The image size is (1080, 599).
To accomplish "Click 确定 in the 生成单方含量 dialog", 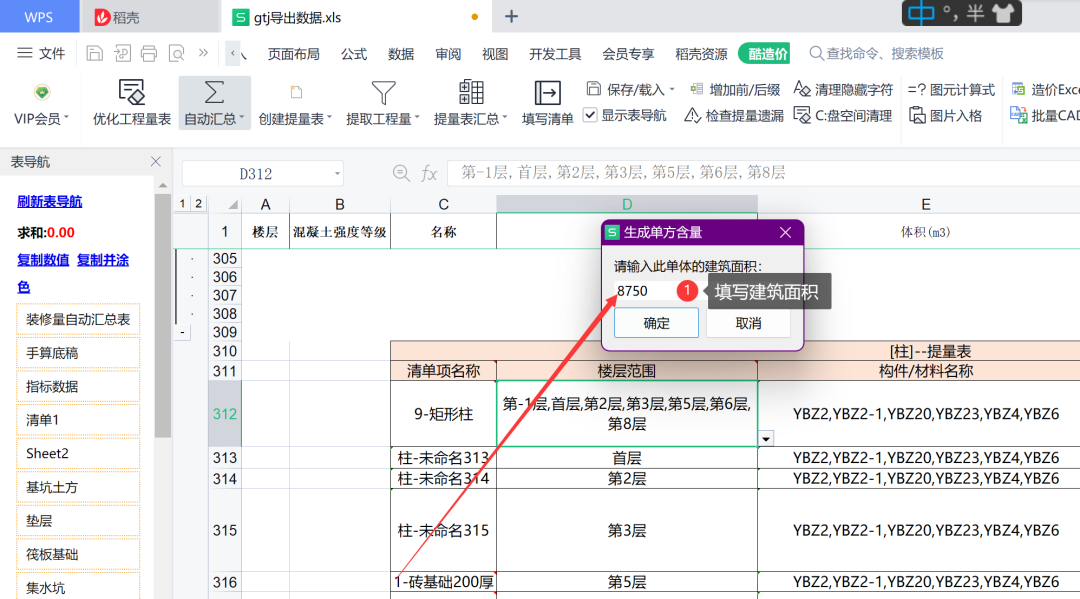I will coord(657,323).
